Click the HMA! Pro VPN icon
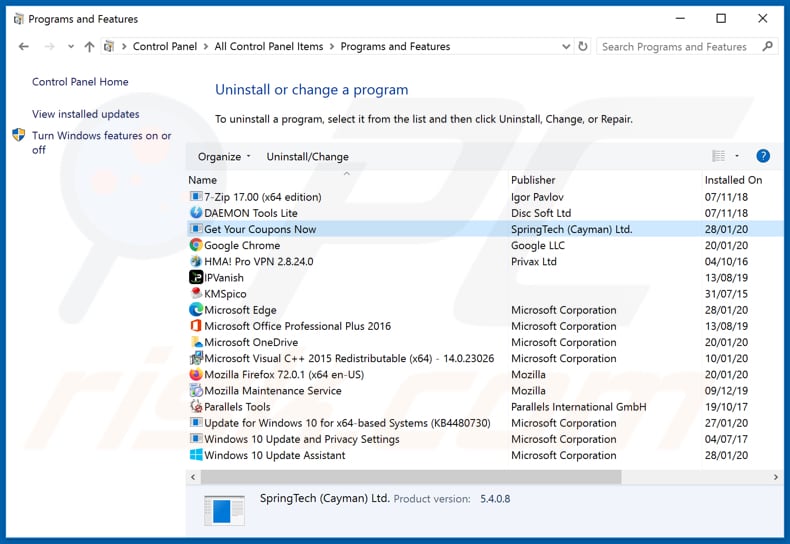The width and height of the screenshot is (790, 544). [196, 261]
